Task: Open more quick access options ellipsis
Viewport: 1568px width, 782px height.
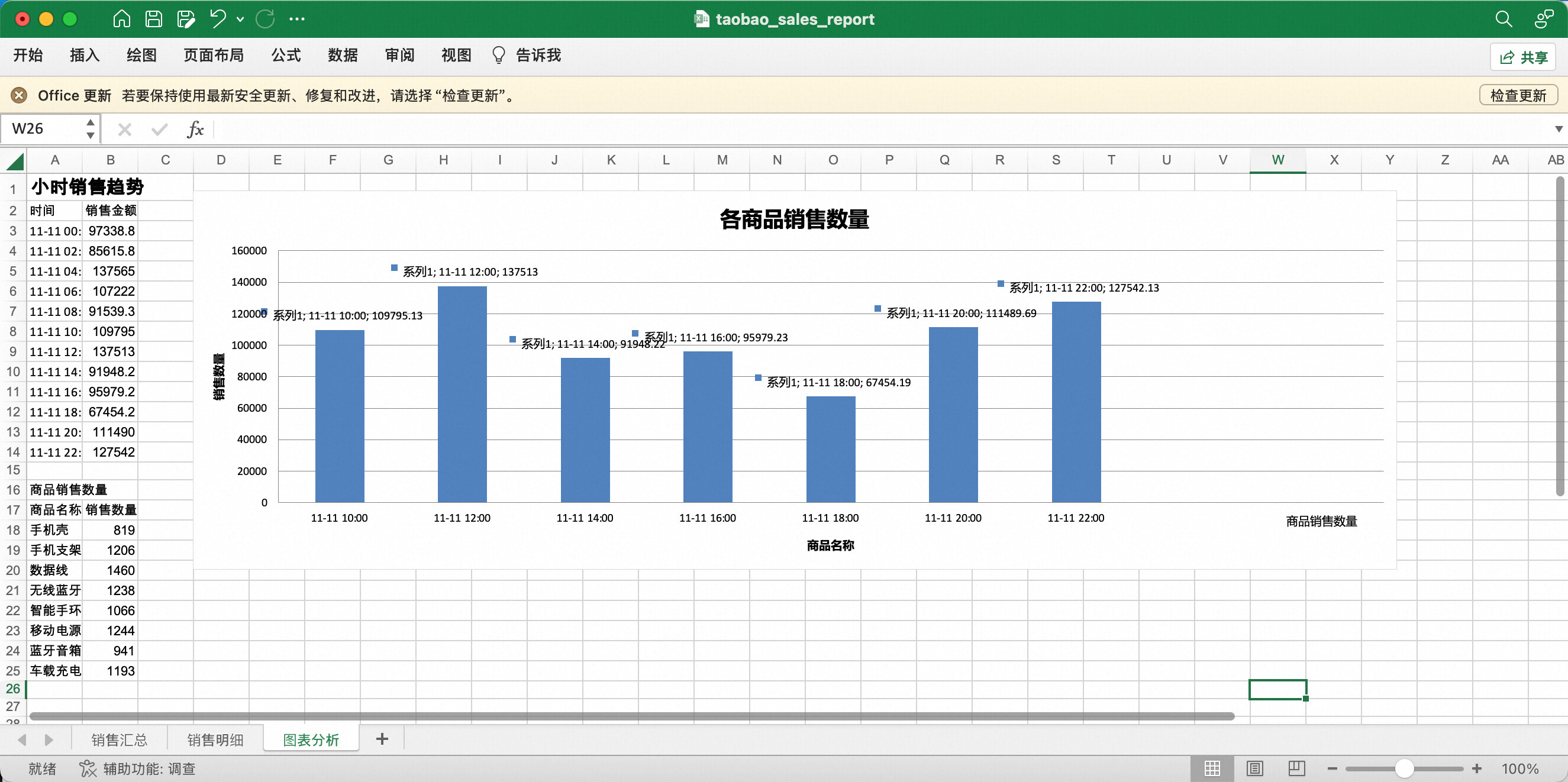Action: pyautogui.click(x=297, y=19)
